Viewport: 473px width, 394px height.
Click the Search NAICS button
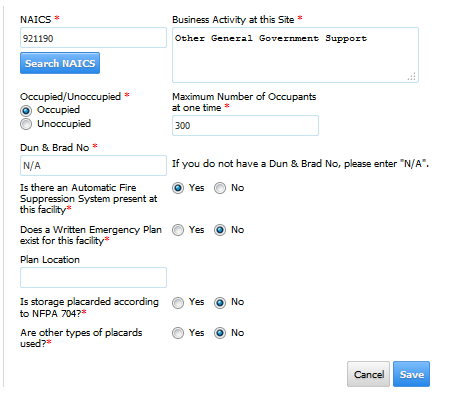click(x=60, y=63)
